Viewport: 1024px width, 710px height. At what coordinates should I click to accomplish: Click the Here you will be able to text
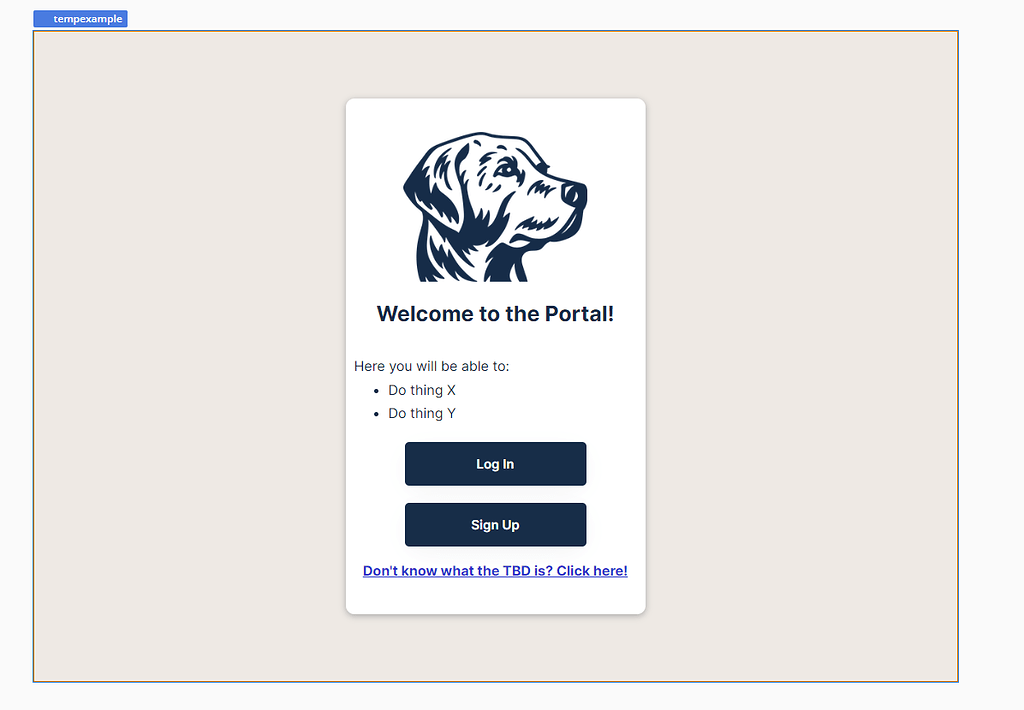tap(432, 366)
